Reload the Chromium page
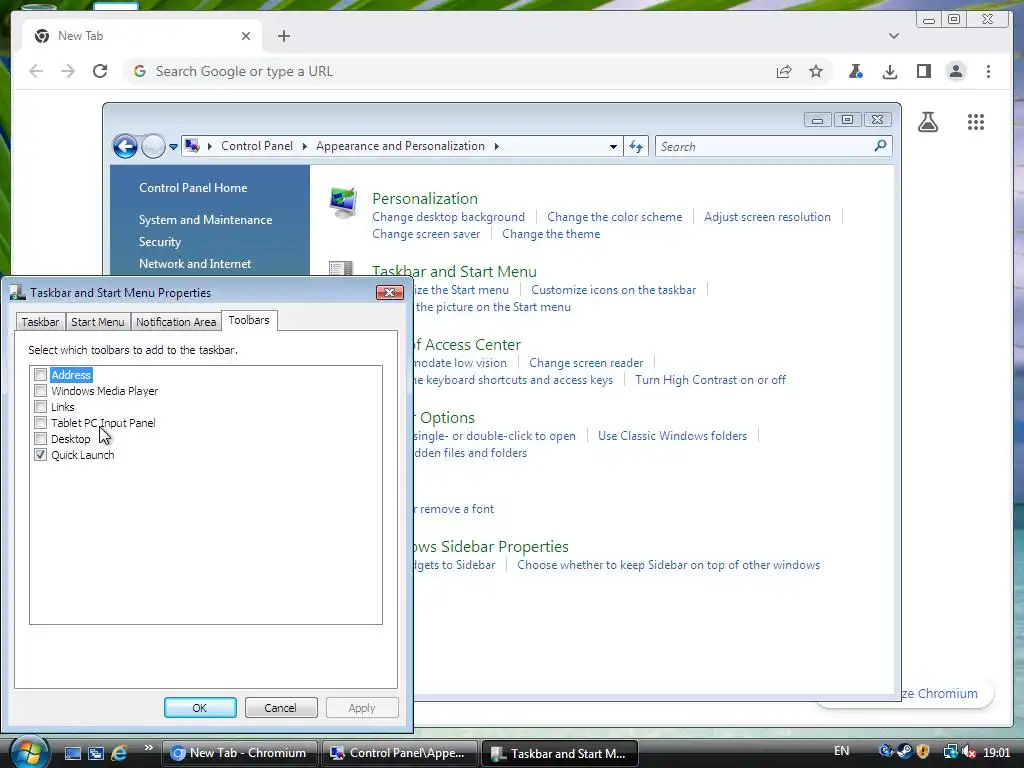The width and height of the screenshot is (1024, 768). click(x=100, y=71)
